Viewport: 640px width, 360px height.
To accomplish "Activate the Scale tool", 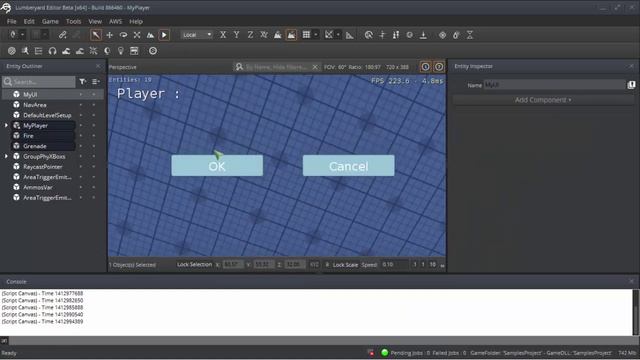I will point(137,35).
